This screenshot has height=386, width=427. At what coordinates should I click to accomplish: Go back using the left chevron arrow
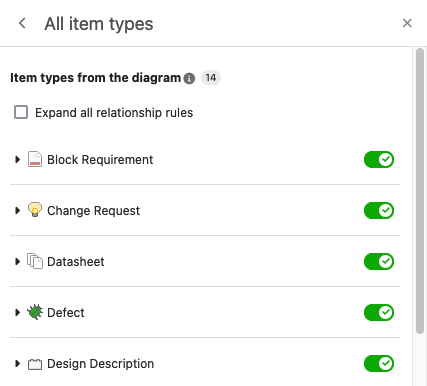point(22,23)
